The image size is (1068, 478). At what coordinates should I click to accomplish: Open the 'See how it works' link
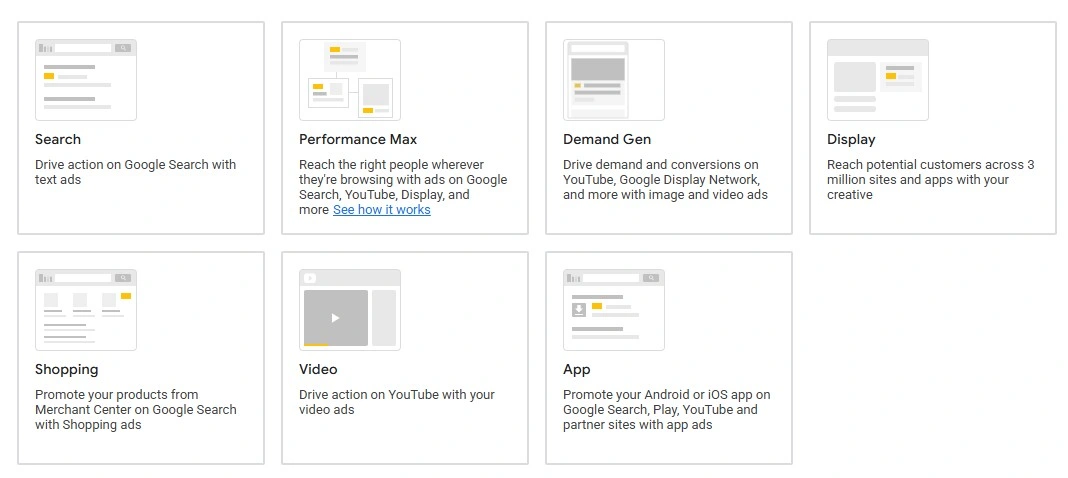(x=381, y=210)
